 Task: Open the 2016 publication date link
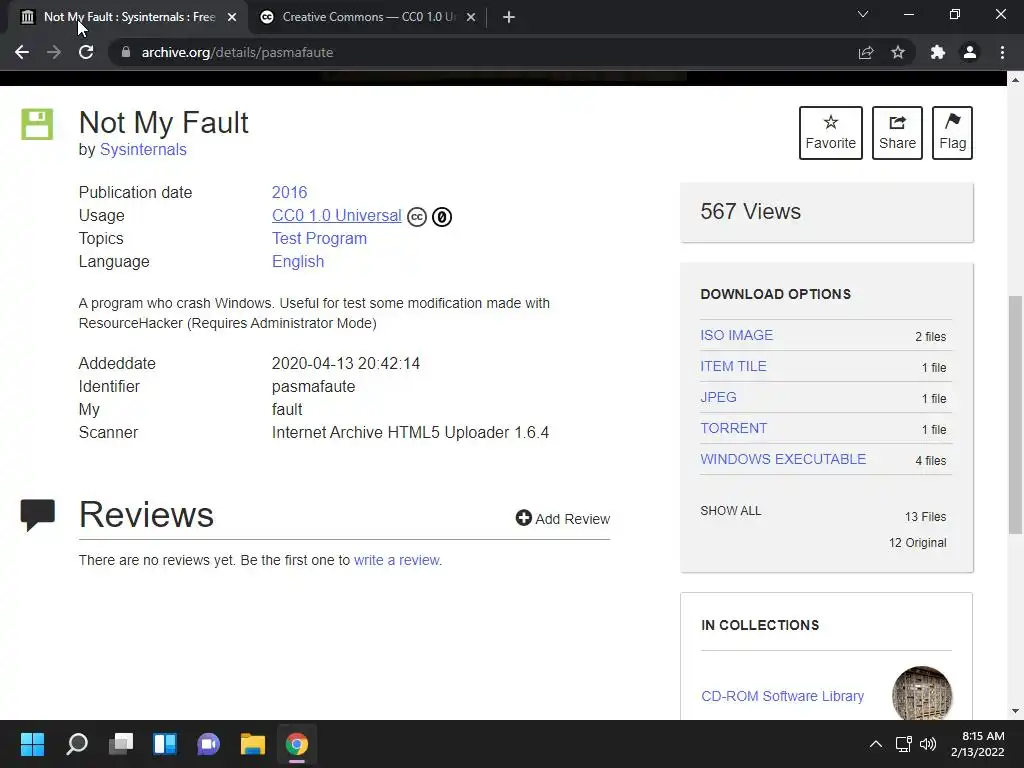(289, 192)
